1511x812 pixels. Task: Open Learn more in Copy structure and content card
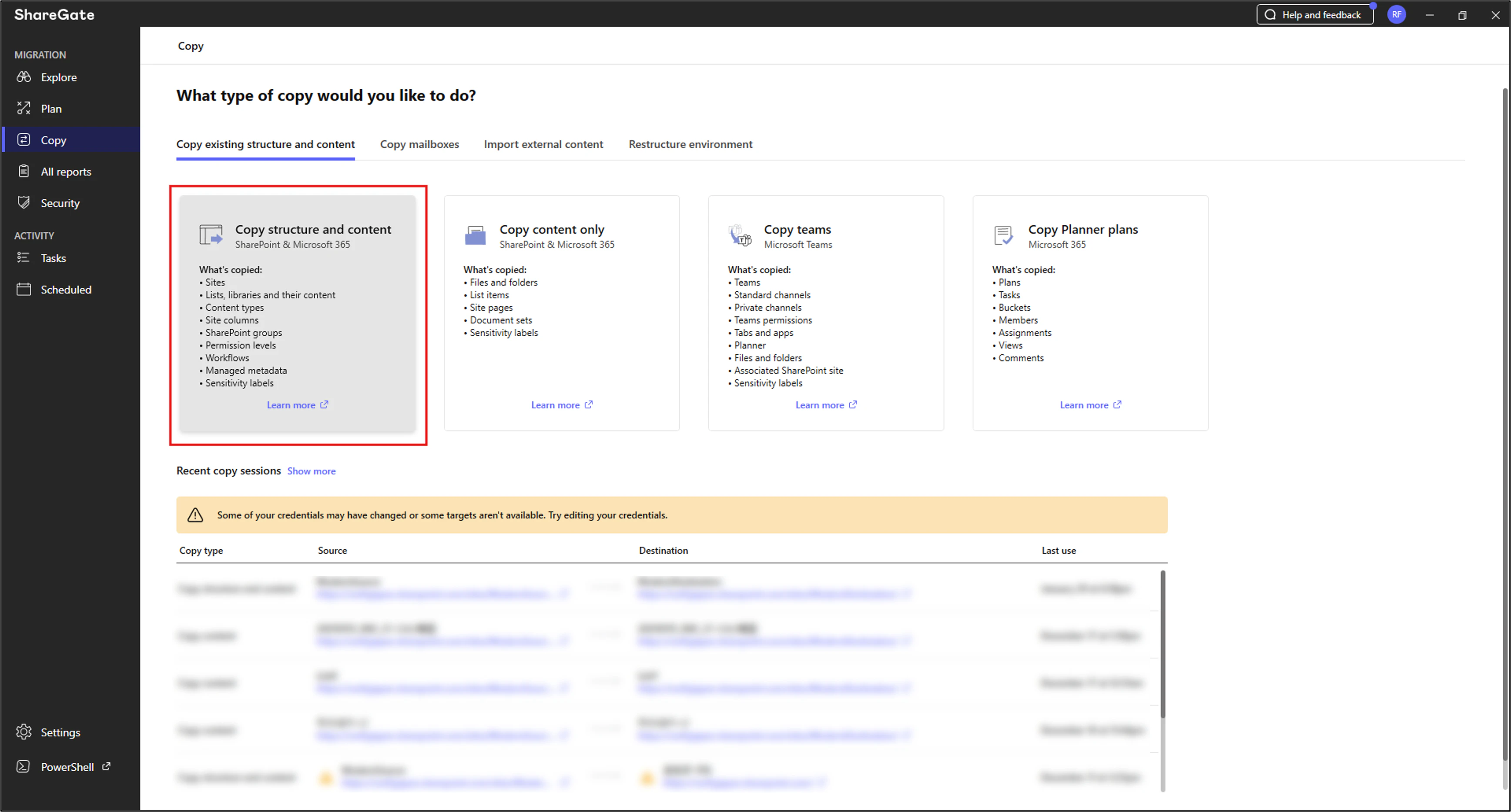coord(291,405)
